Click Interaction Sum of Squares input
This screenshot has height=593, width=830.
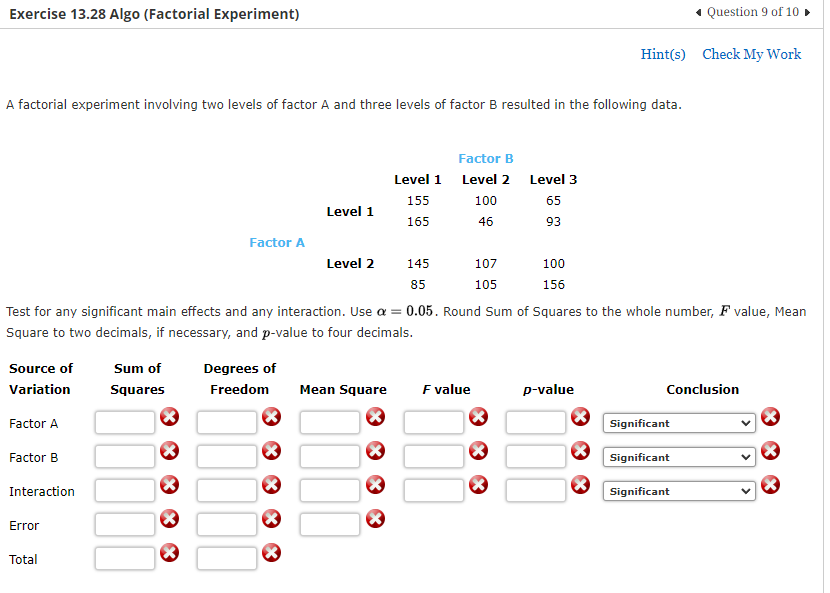click(x=125, y=490)
